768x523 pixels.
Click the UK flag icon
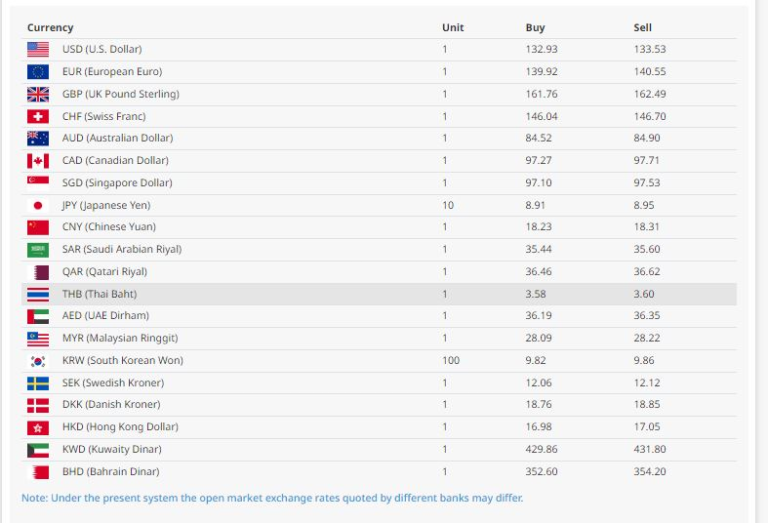click(38, 94)
